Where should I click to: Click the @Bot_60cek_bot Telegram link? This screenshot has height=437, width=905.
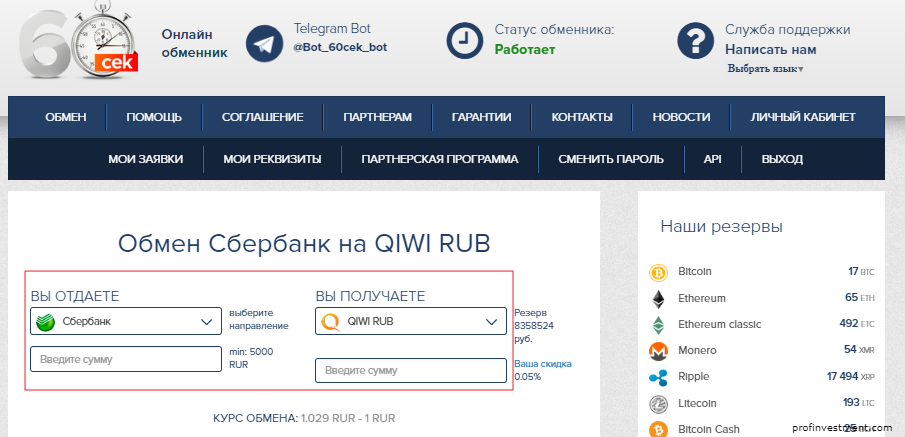tap(341, 47)
